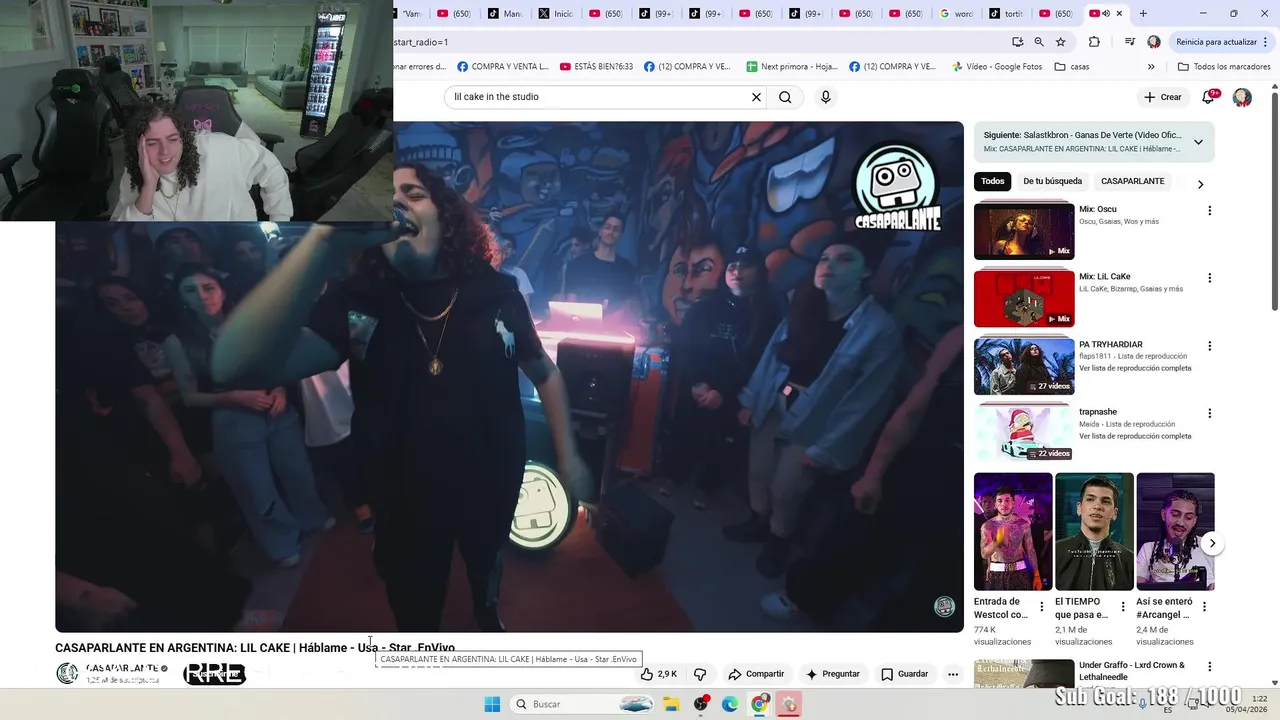This screenshot has width=1280, height=720.
Task: Open Chrome from the taskbar
Action: (759, 705)
